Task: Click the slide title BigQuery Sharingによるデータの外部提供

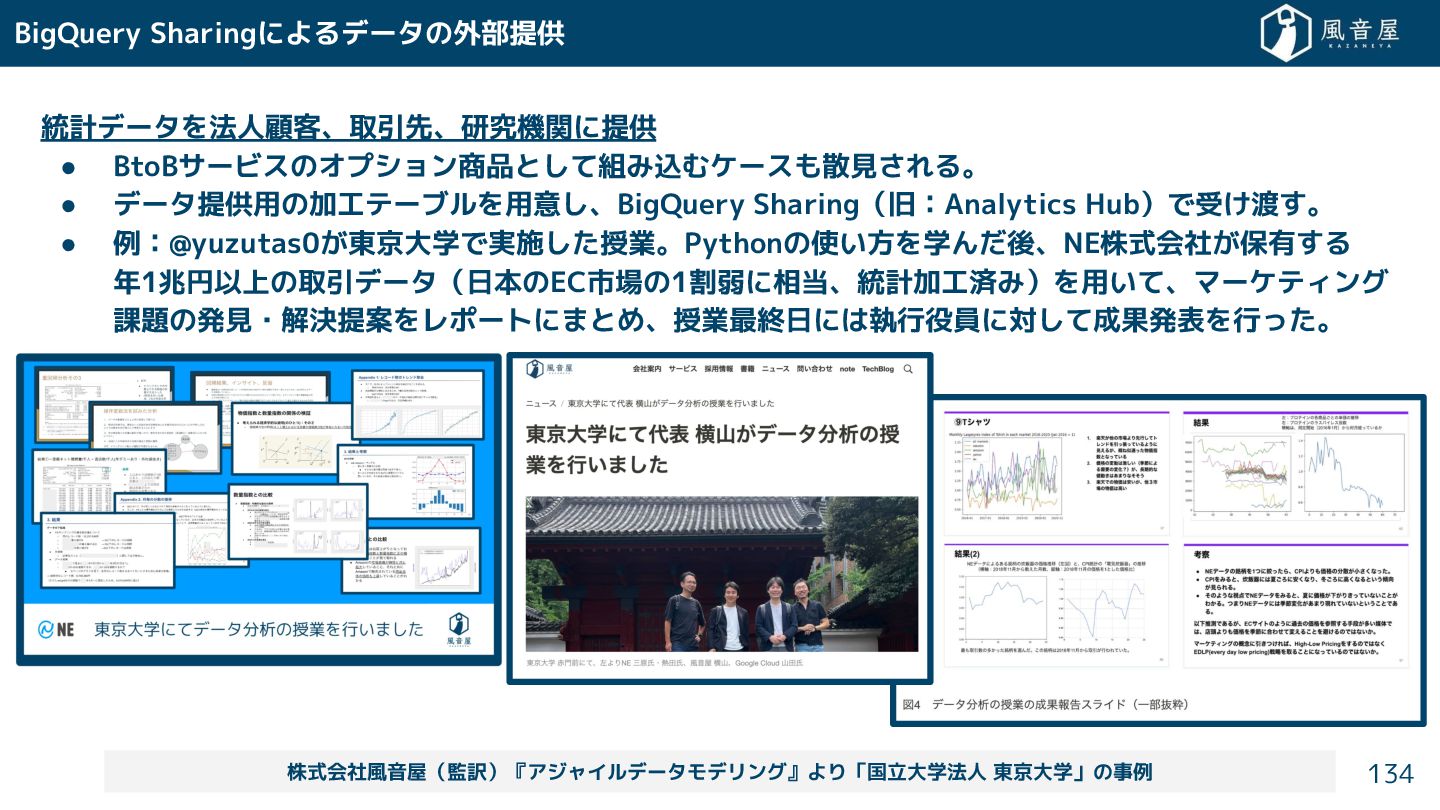Action: point(290,33)
